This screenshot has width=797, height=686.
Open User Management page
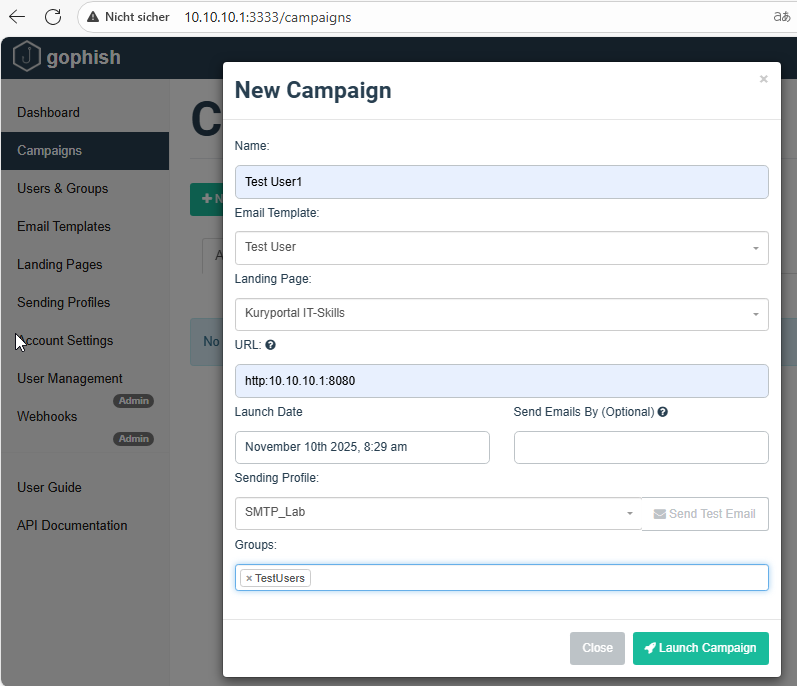coord(70,379)
